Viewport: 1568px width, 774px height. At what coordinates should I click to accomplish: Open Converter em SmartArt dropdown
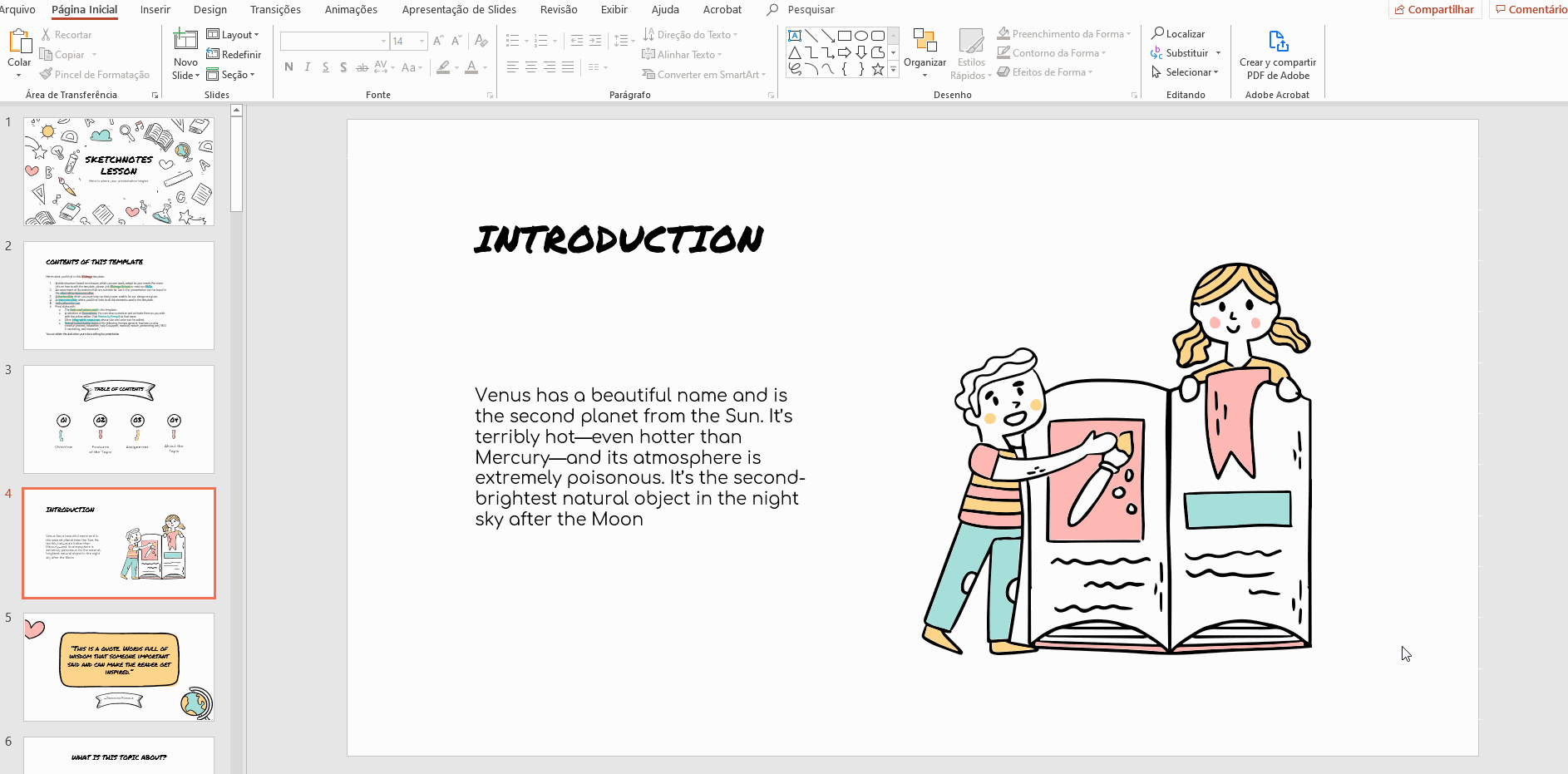click(704, 75)
